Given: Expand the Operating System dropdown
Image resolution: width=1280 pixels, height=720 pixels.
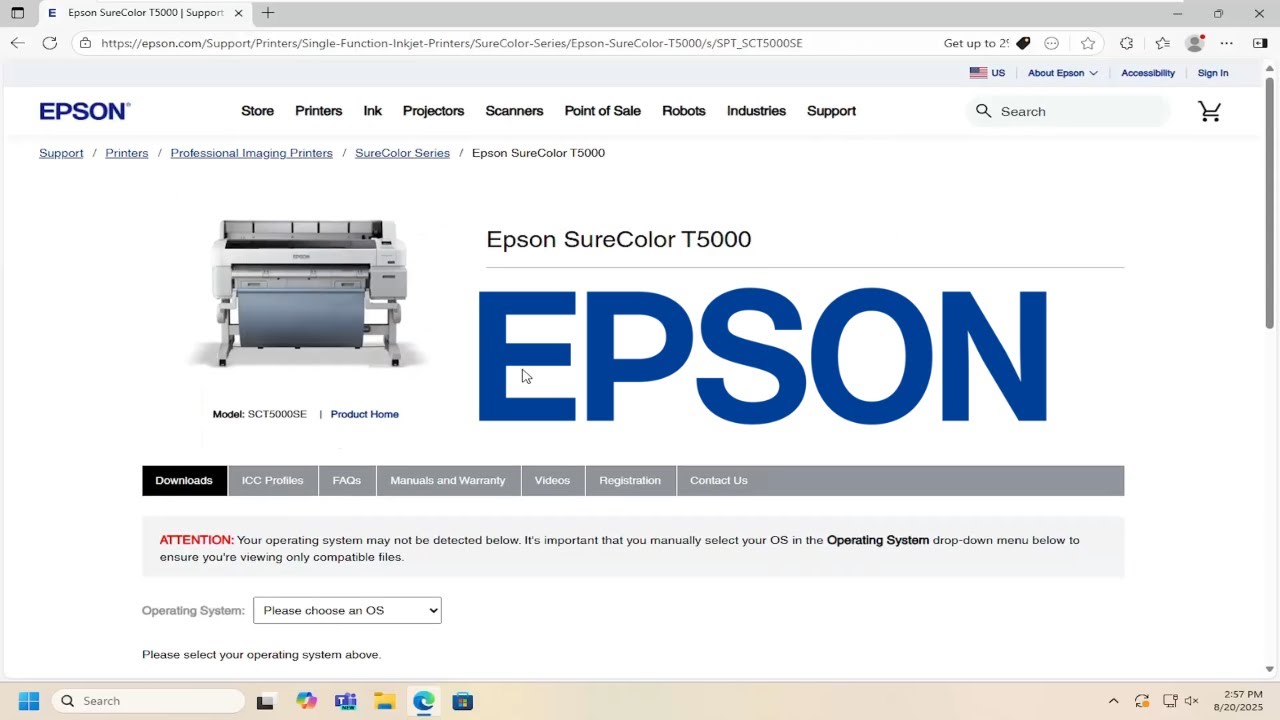Looking at the screenshot, I should (347, 610).
